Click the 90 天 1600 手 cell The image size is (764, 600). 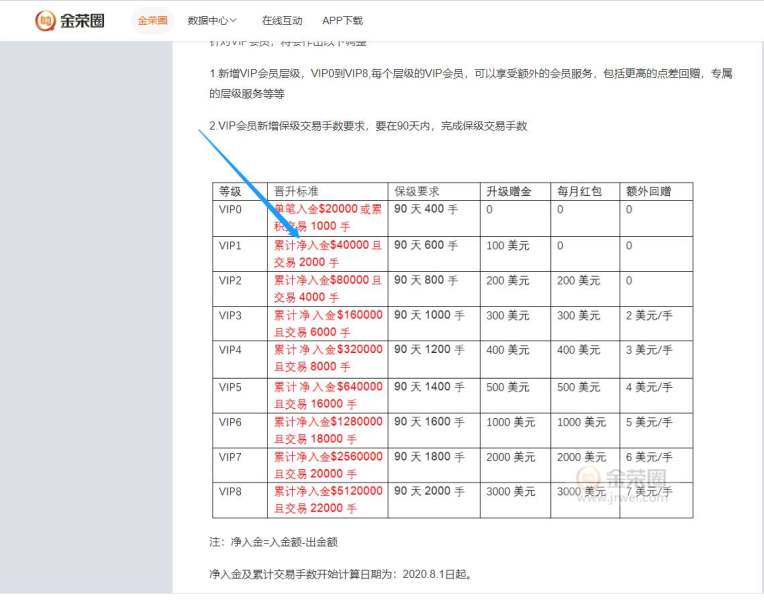[434, 430]
